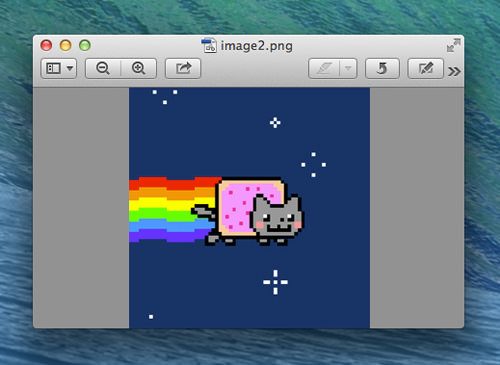Rotate the image with the rotate button
This screenshot has width=500, height=365.
point(382,69)
